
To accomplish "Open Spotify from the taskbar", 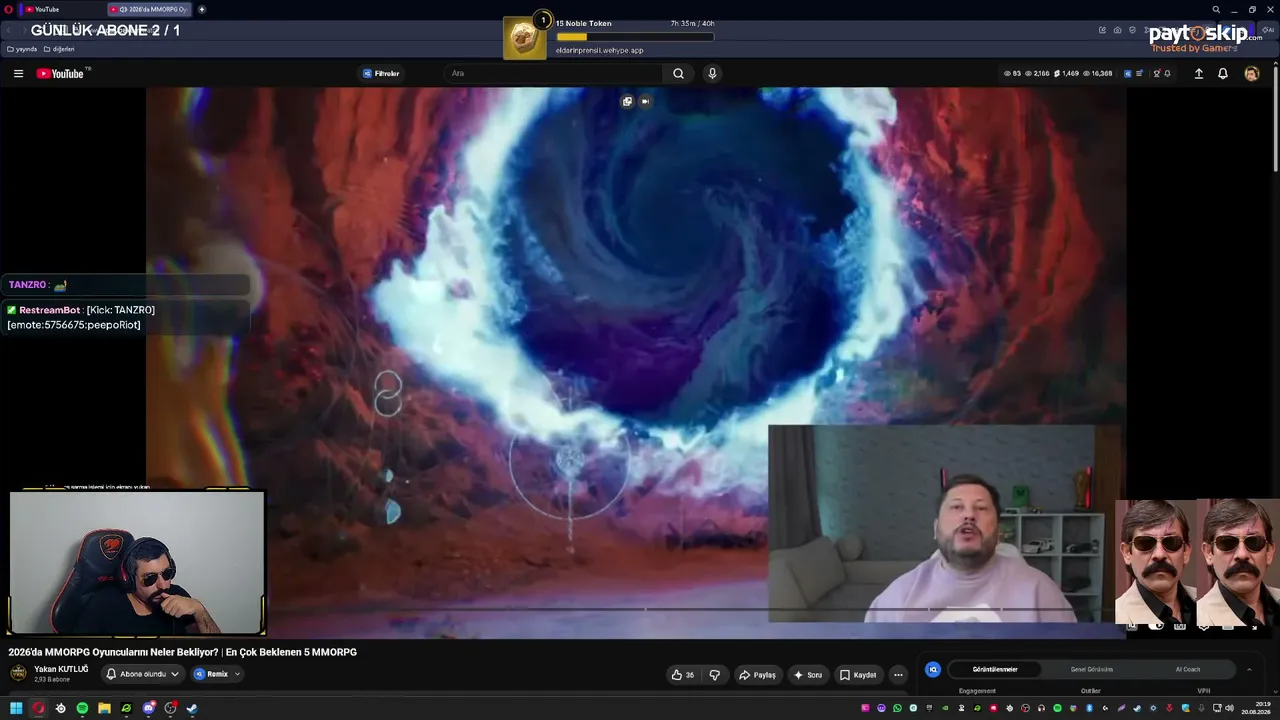I will pyautogui.click(x=82, y=708).
